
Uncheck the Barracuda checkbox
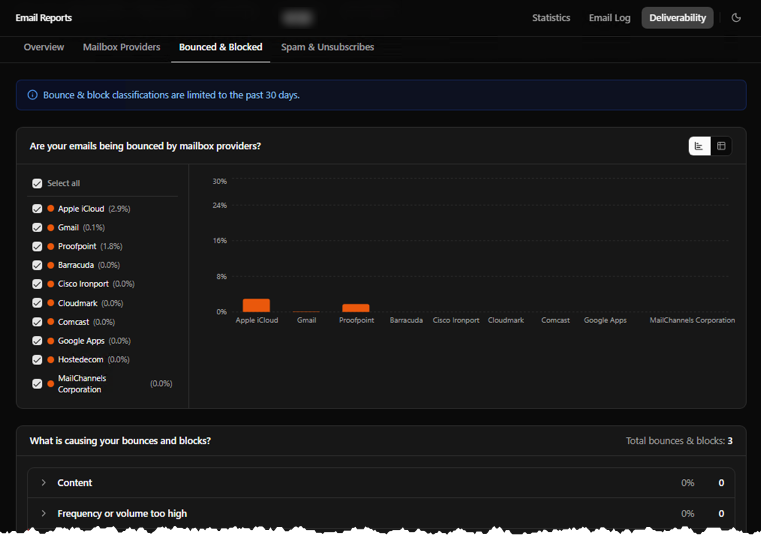(37, 265)
